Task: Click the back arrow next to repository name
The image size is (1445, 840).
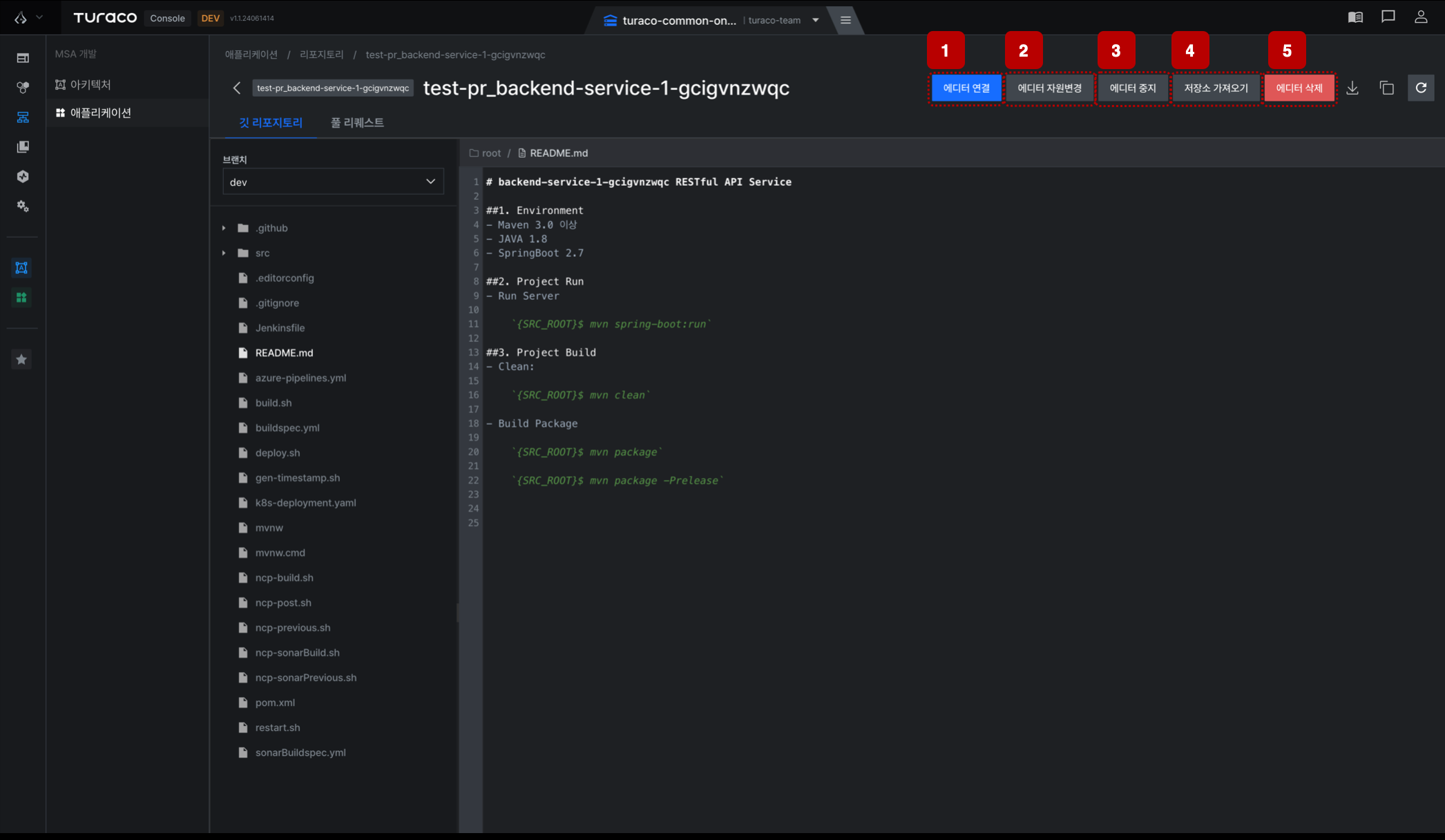Action: 237,88
